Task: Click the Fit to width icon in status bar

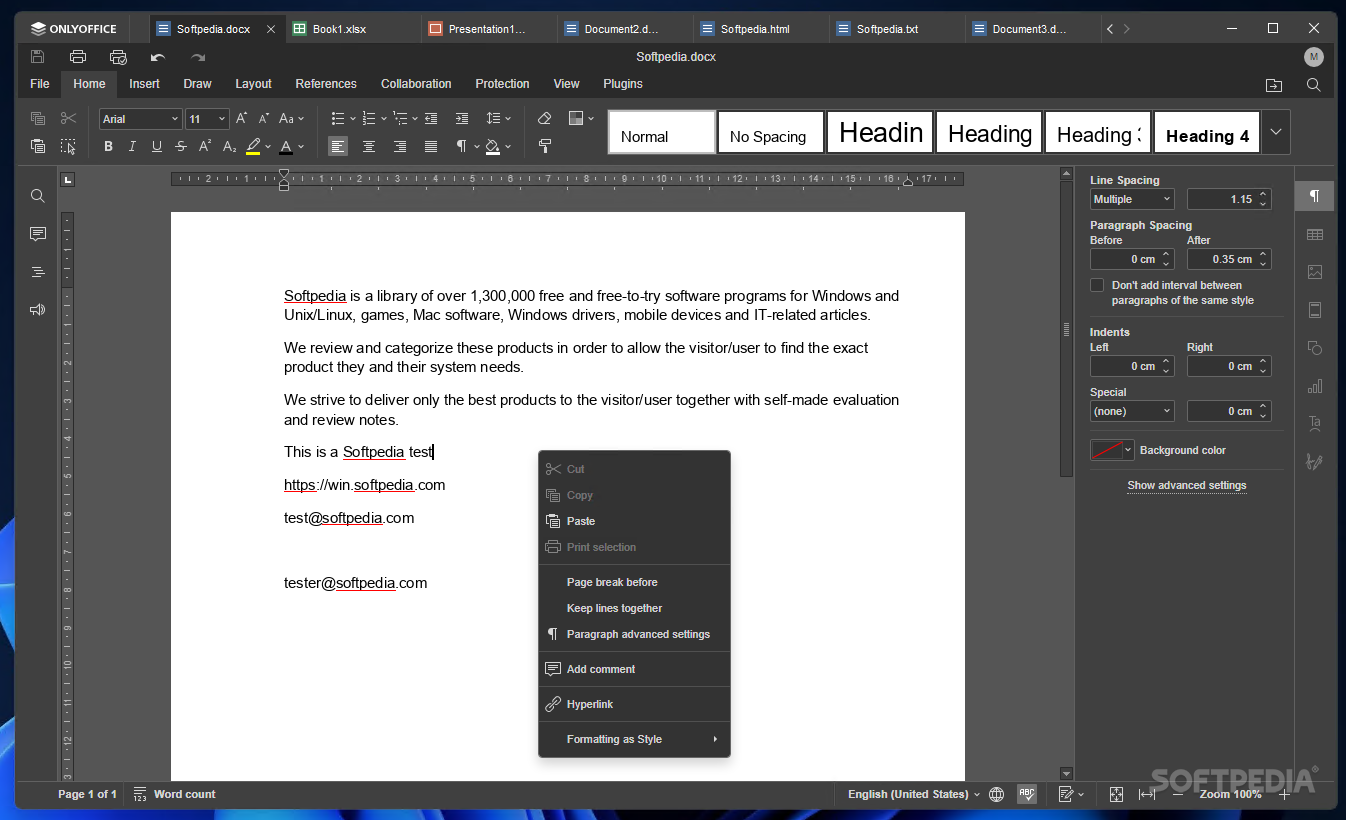Action: click(1147, 794)
